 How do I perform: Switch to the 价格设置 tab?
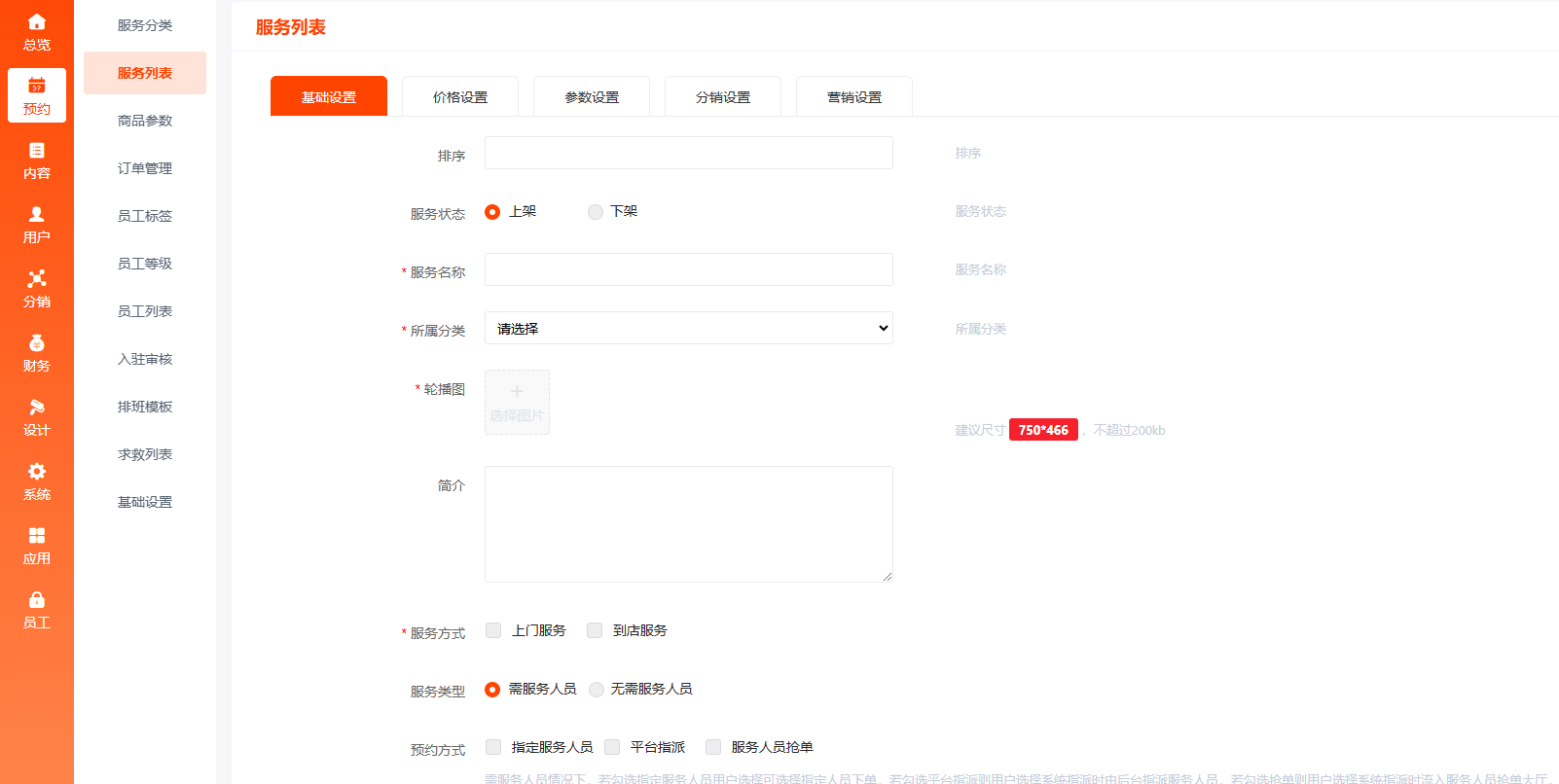click(460, 97)
